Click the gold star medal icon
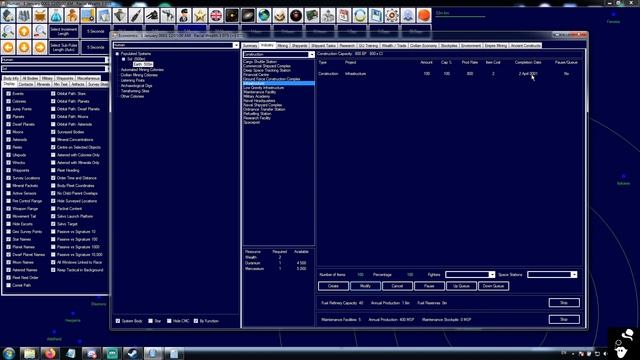Screen dimensions: 640x360 point(200,16)
